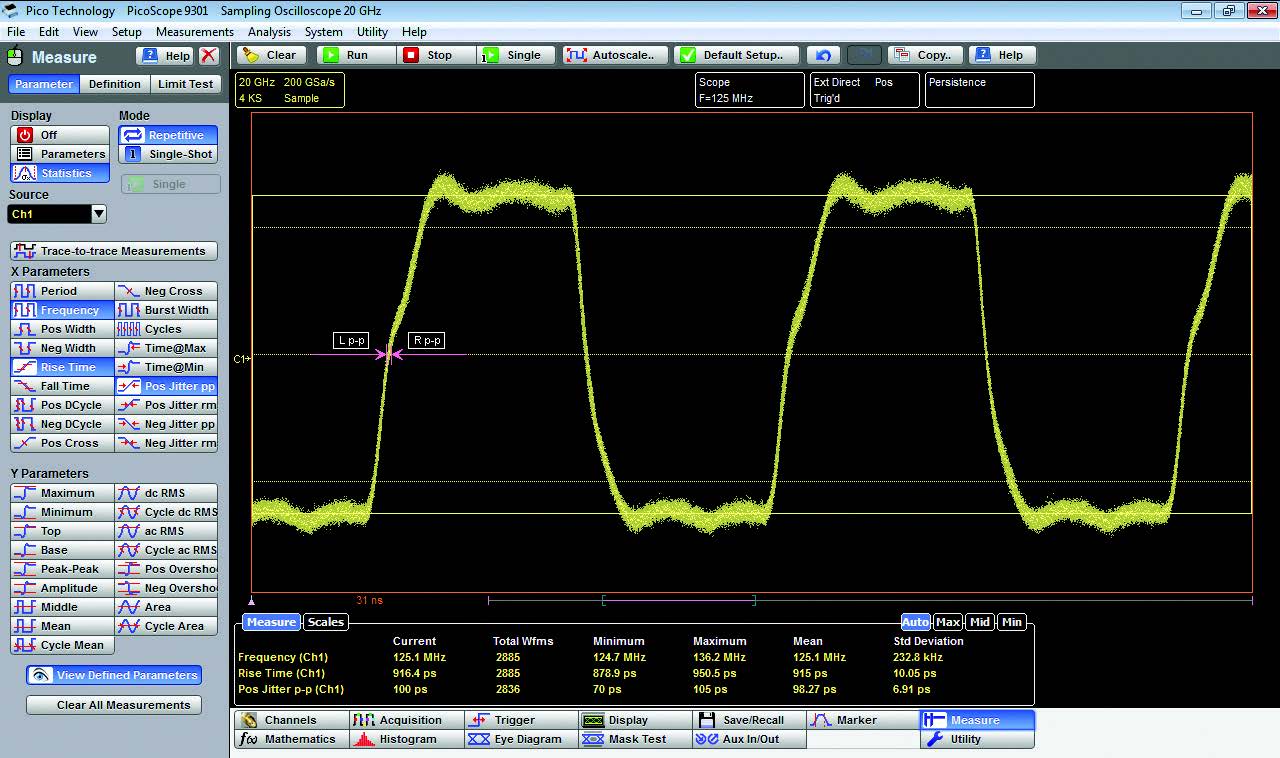
Task: Stop the acquisition with Stop button
Action: point(428,55)
